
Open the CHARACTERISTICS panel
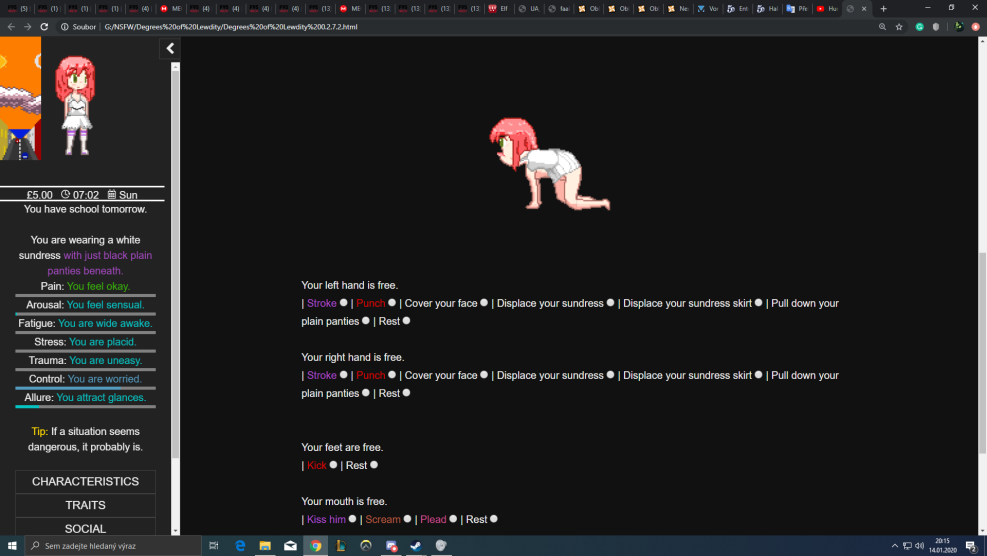click(x=85, y=482)
